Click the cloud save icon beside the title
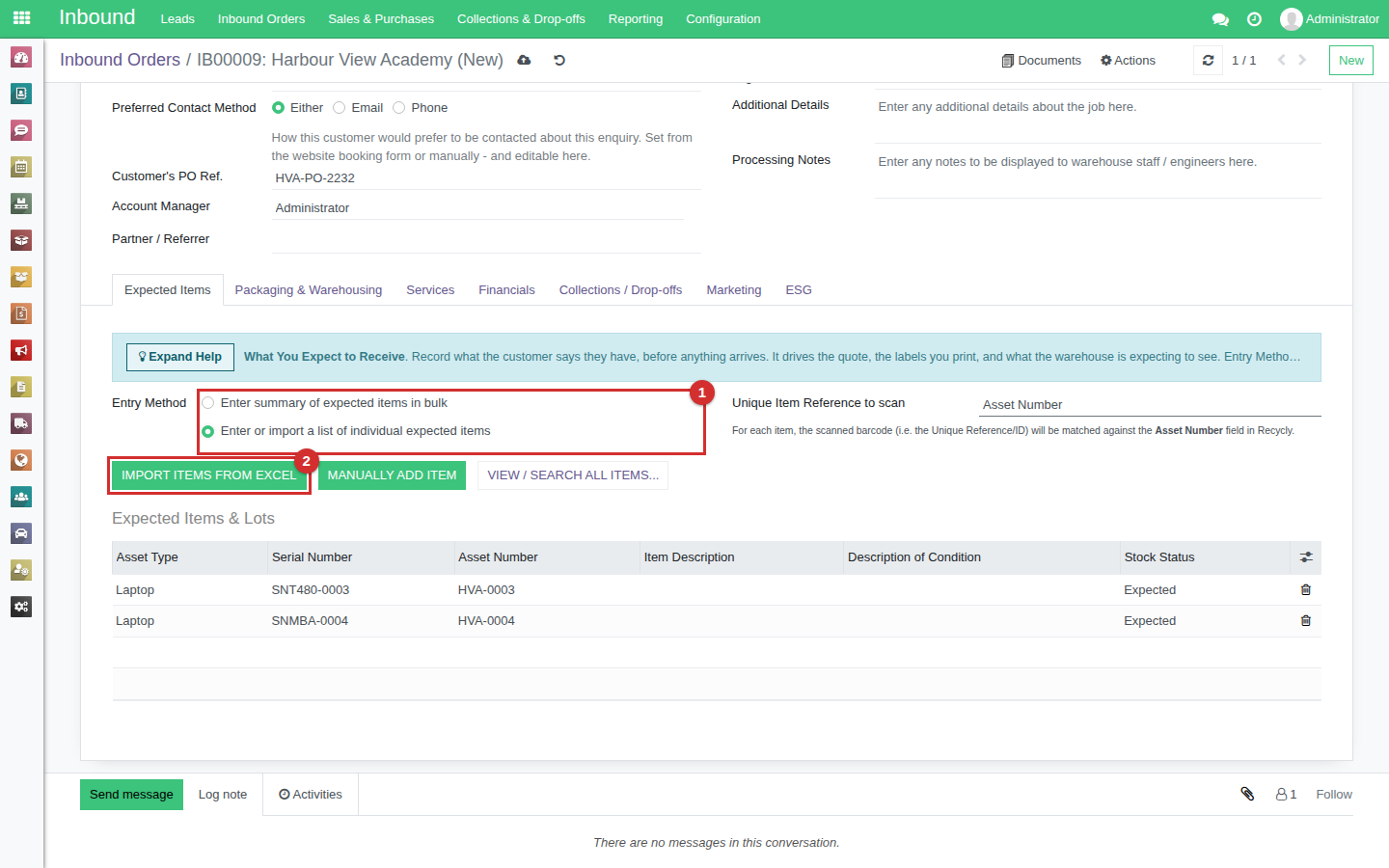The image size is (1389, 868). 524,60
